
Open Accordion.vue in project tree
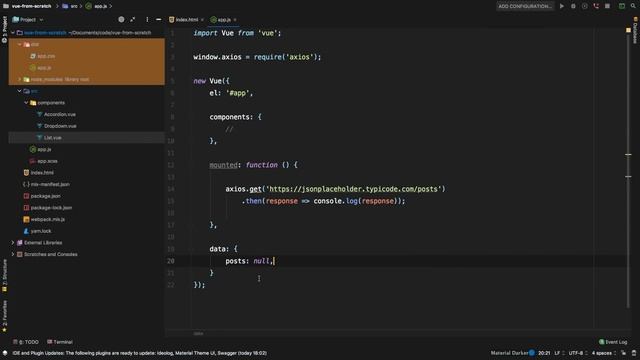click(x=60, y=114)
